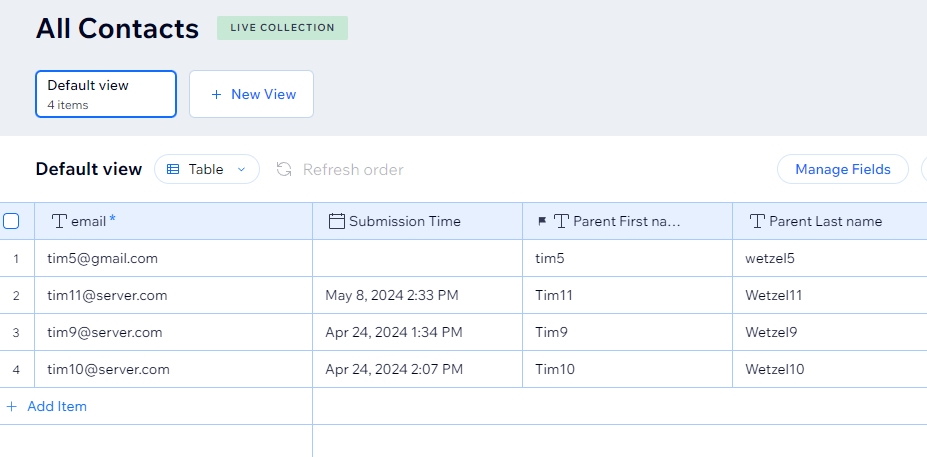Open Manage Fields
The image size is (927, 457).
[x=842, y=170]
